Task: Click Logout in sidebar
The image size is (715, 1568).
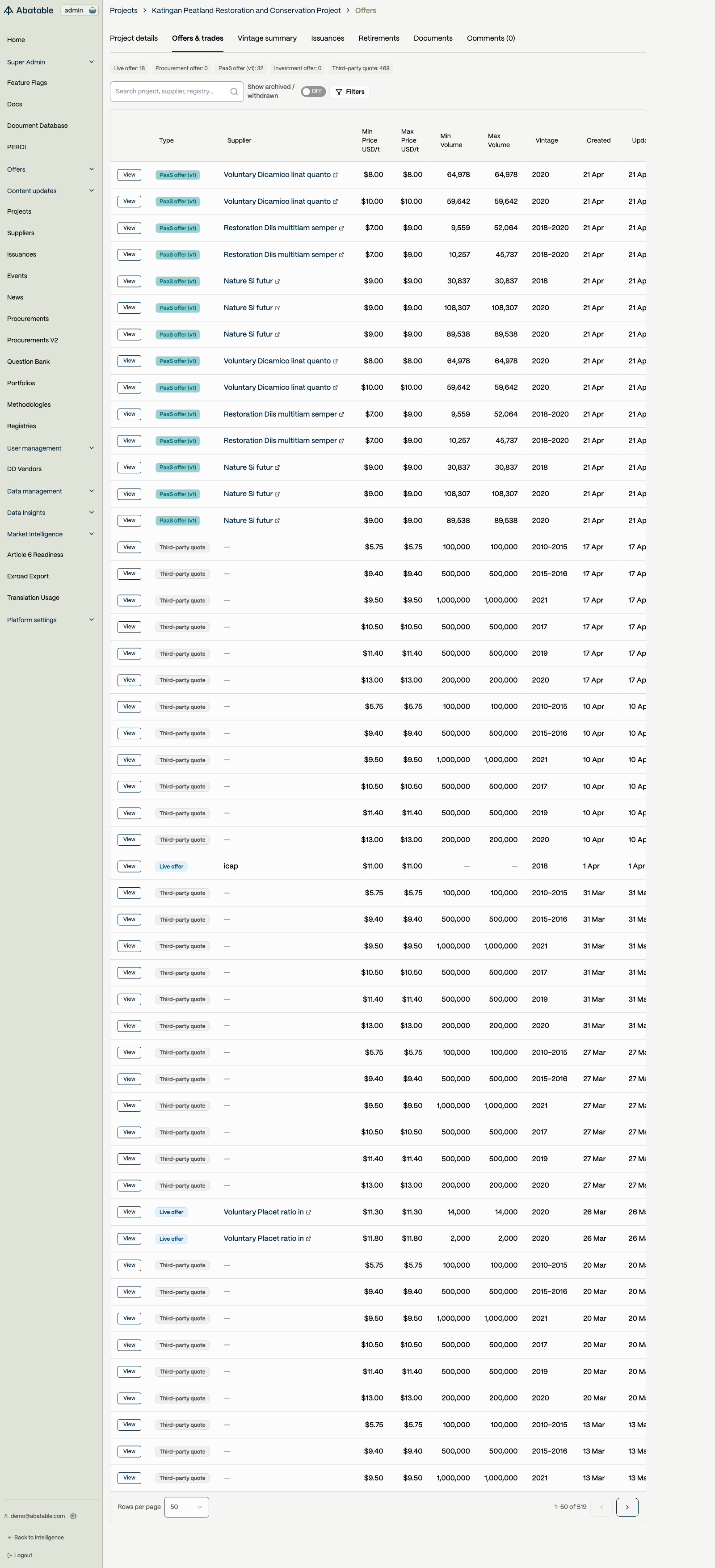Action: pyautogui.click(x=20, y=1555)
